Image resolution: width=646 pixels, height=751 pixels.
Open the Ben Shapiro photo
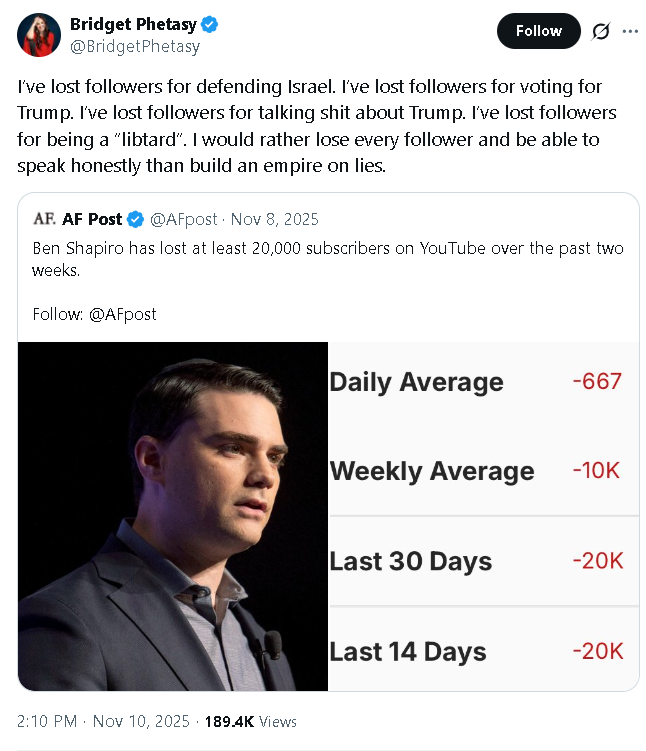(x=173, y=516)
